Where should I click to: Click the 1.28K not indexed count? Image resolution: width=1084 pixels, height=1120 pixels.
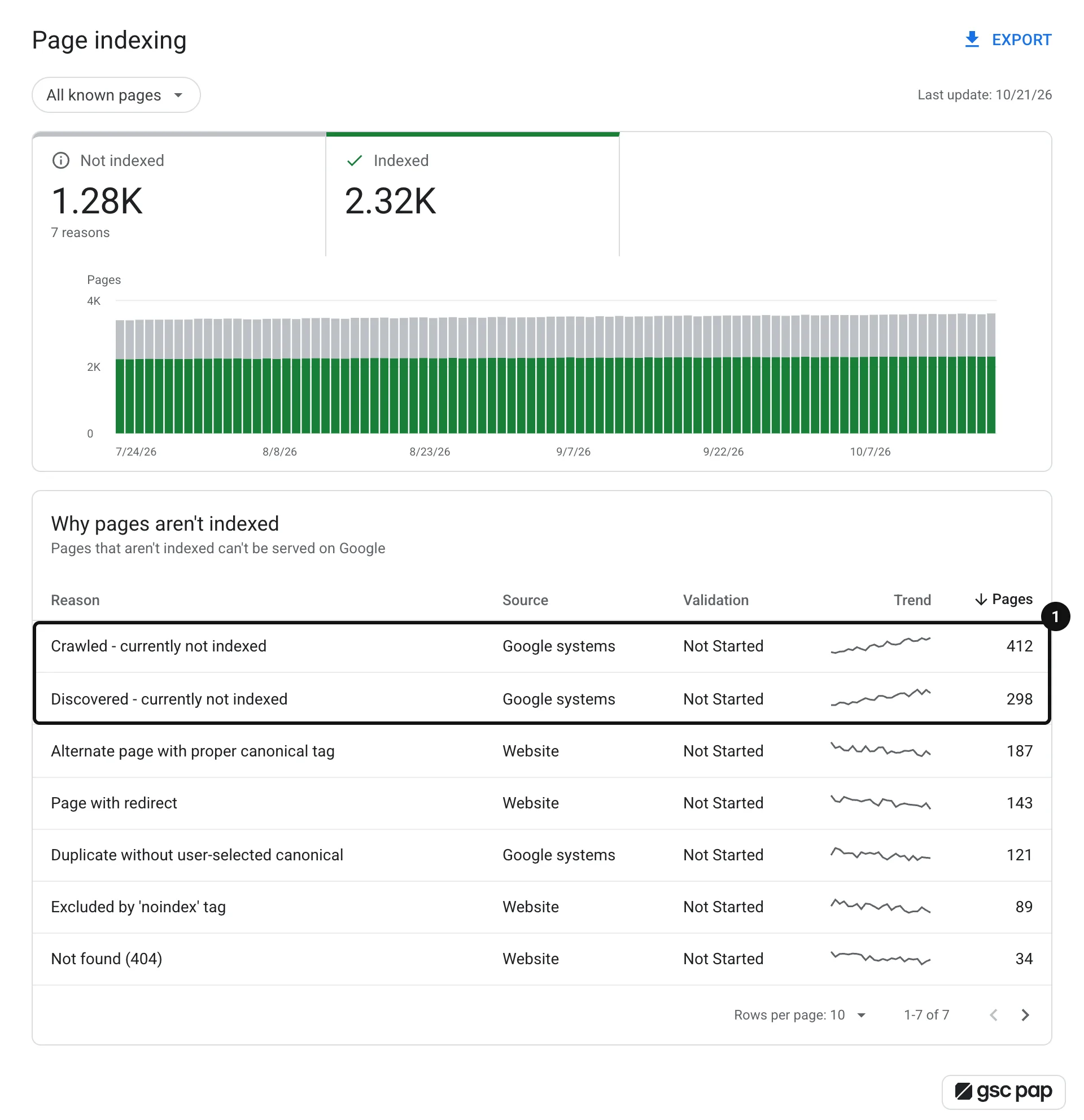[97, 201]
